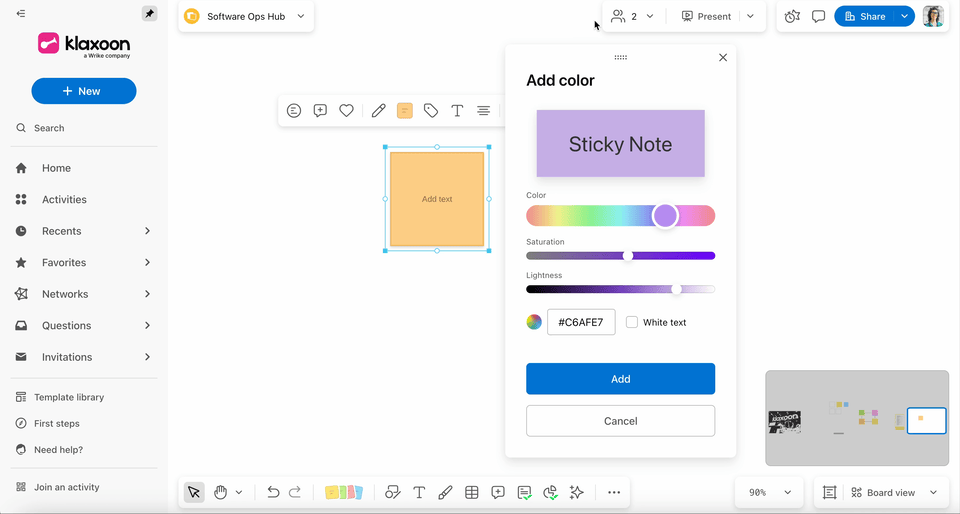Open the sticky note color icon
Viewport: 960px width, 514px height.
pyautogui.click(x=405, y=111)
